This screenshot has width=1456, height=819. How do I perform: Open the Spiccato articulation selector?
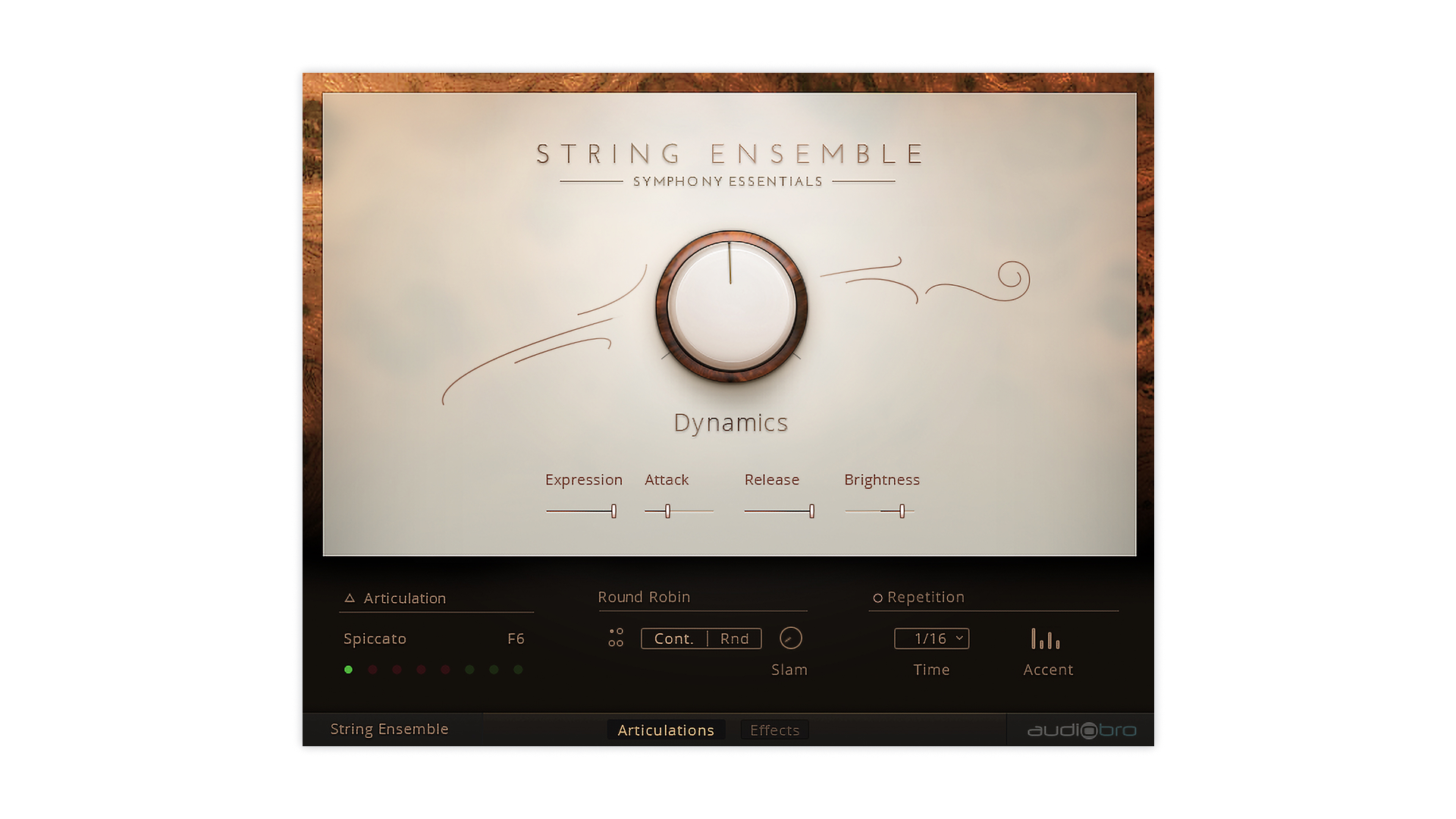[x=375, y=639]
